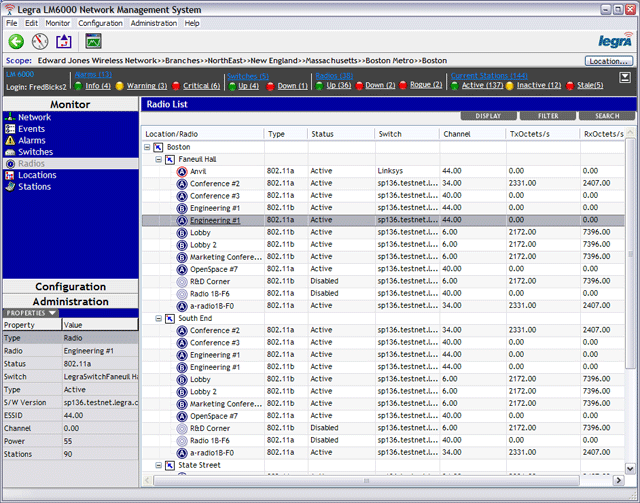The image size is (640, 503).
Task: Open the Configuration menu
Action: (x=100, y=23)
